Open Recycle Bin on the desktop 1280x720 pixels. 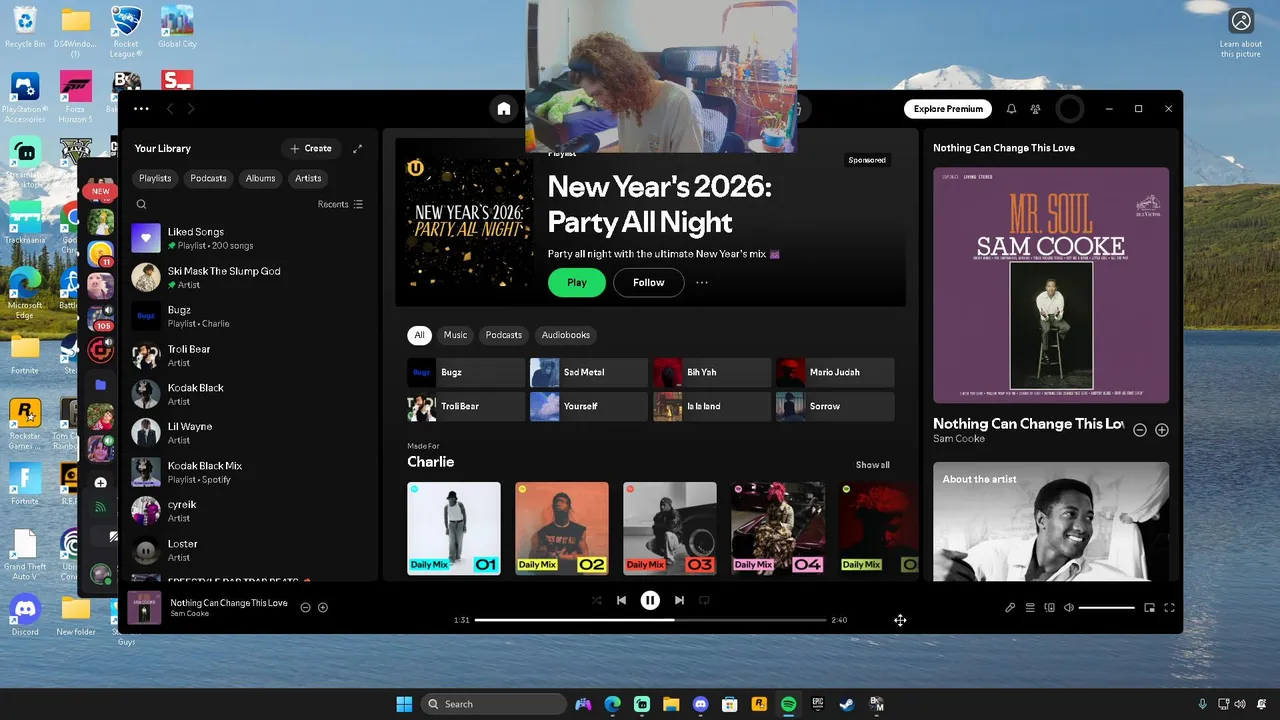click(25, 27)
